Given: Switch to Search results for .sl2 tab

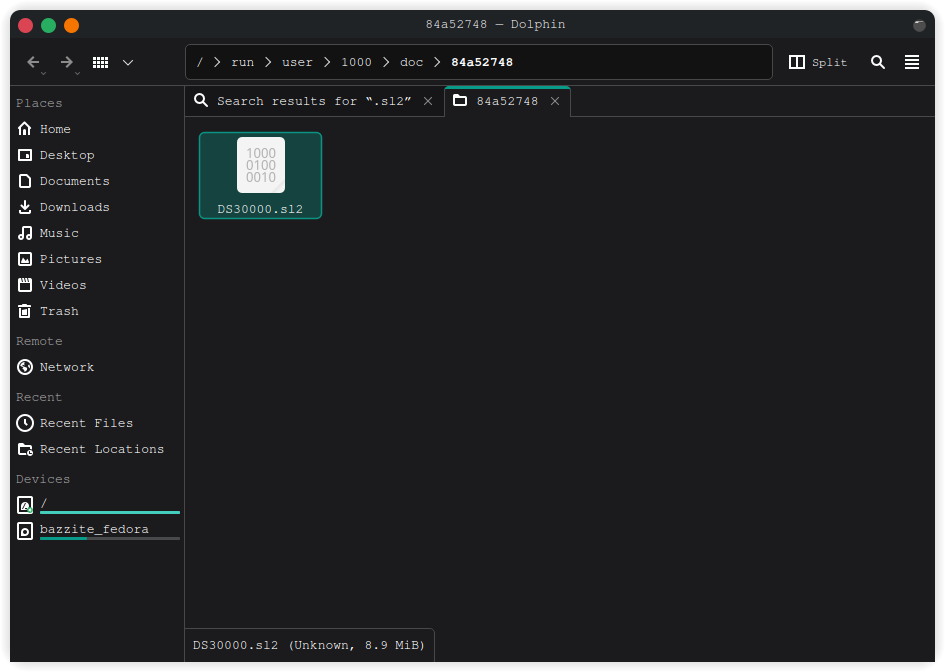Looking at the screenshot, I should 314,101.
